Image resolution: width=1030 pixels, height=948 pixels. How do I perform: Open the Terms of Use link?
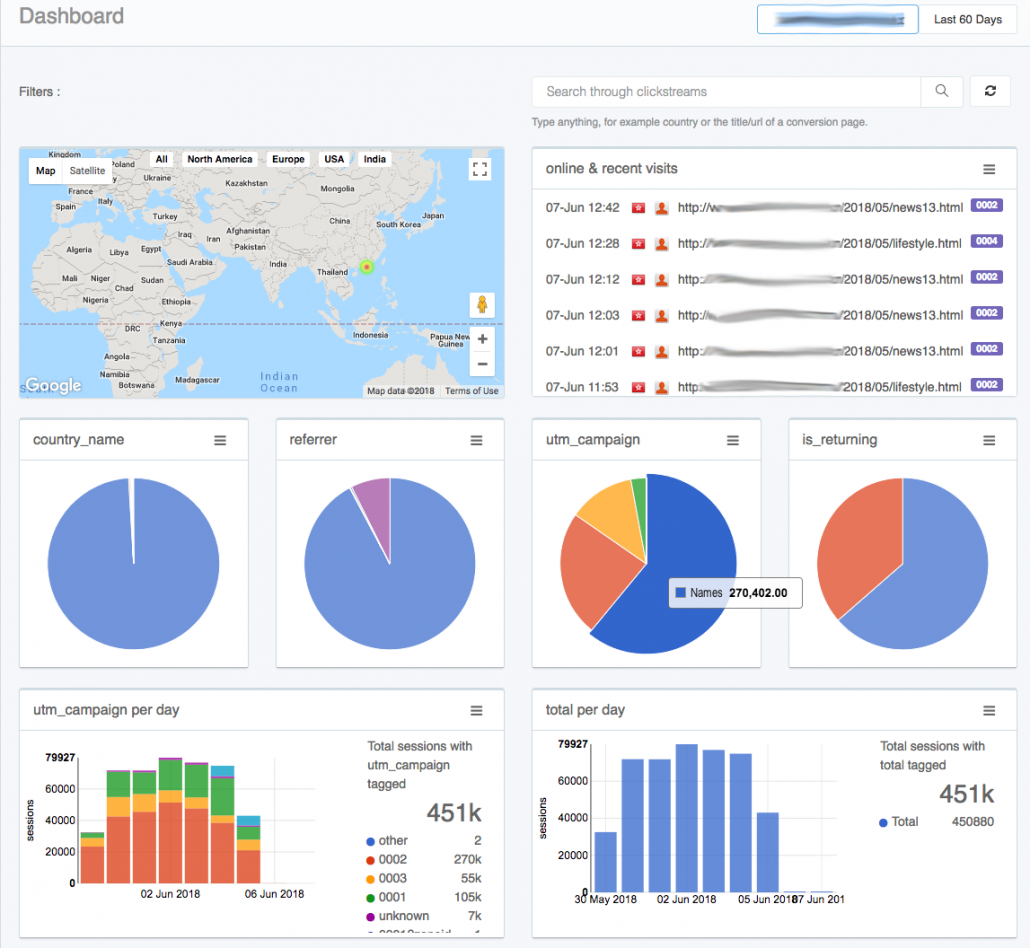471,391
